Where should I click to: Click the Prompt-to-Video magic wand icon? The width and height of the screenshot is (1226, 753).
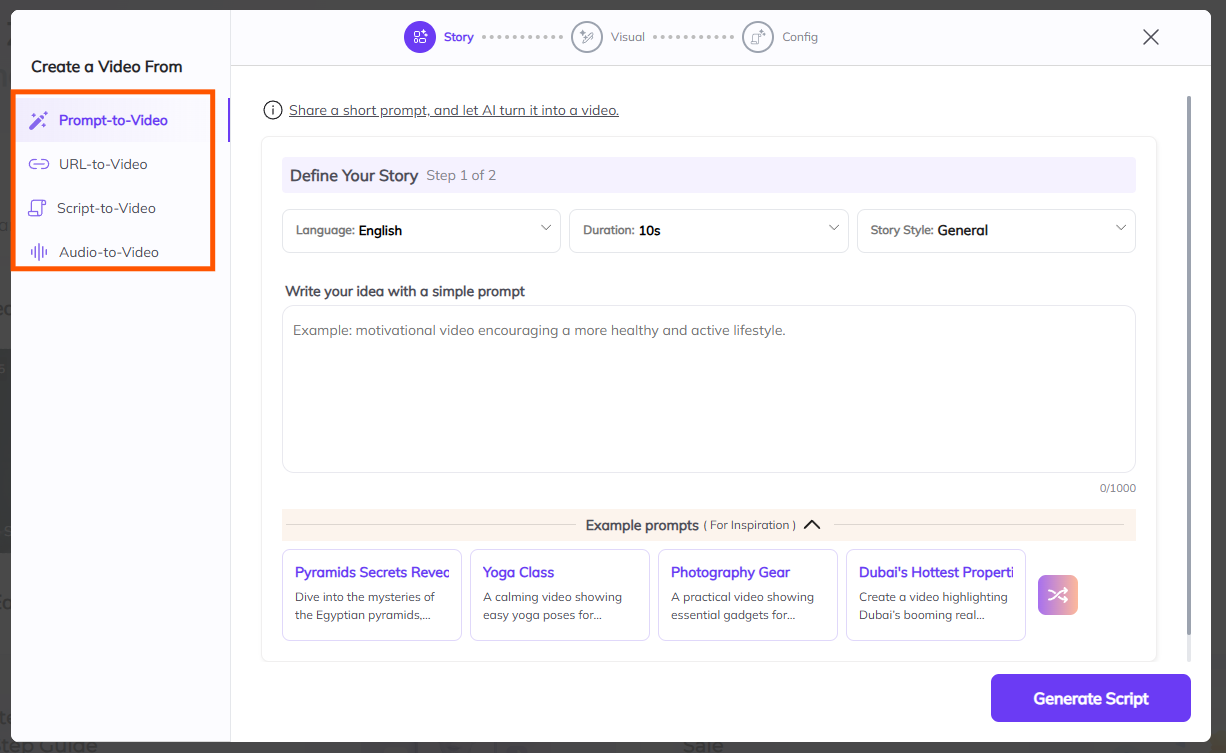[39, 120]
